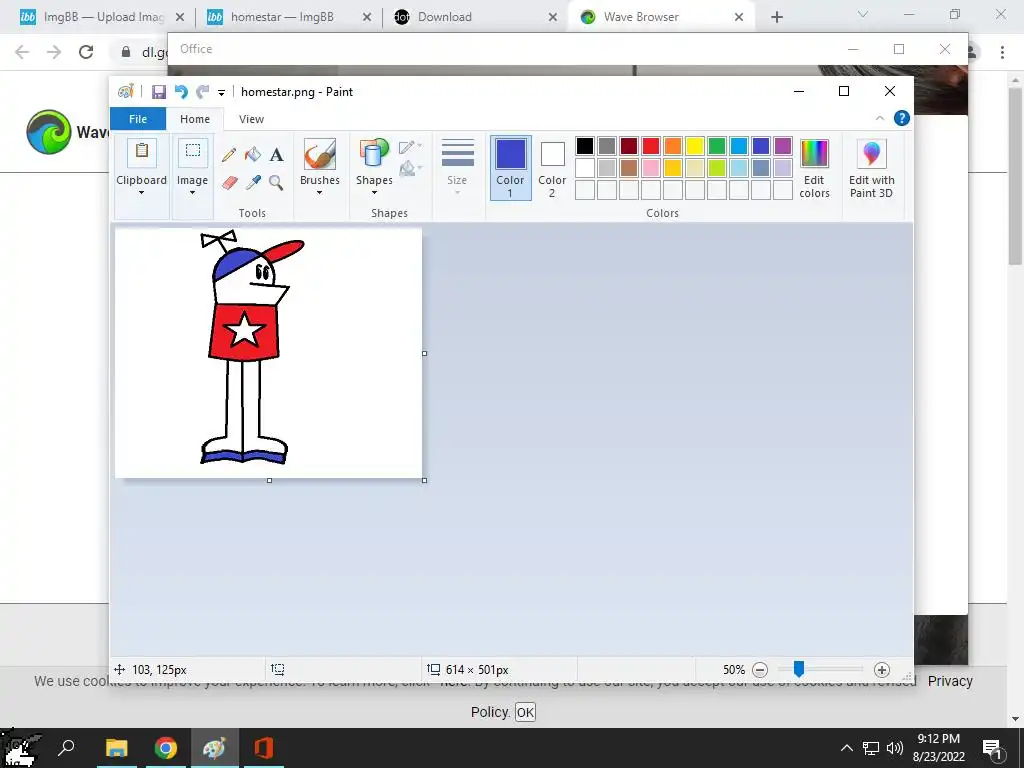Pick the red color swatch

coord(651,146)
